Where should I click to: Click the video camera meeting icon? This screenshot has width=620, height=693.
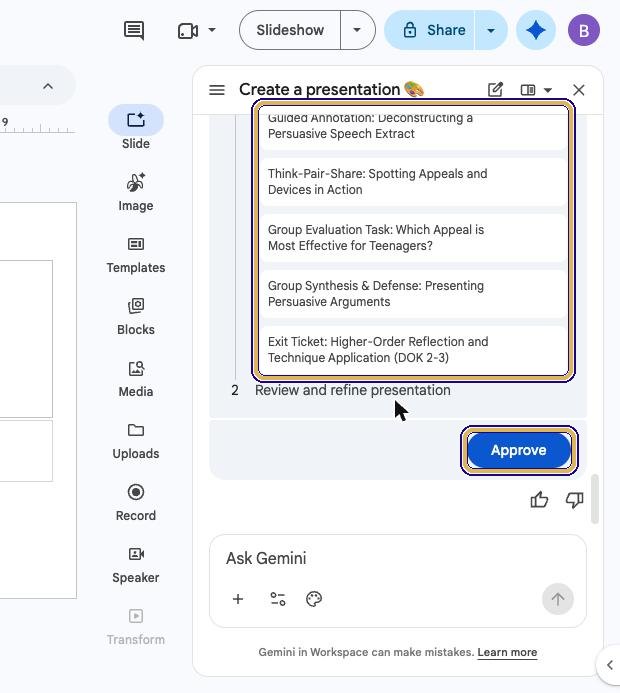pyautogui.click(x=187, y=30)
